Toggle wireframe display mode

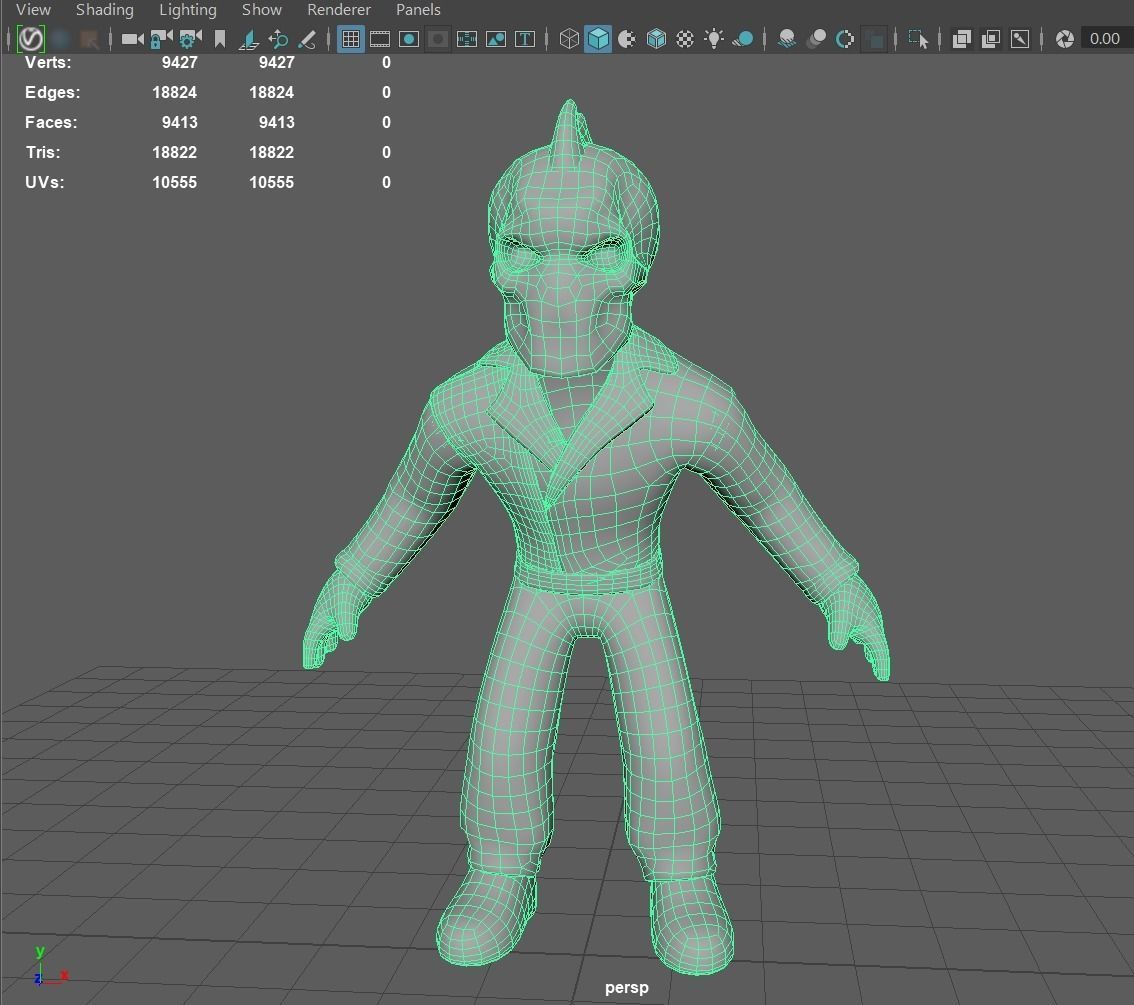pyautogui.click(x=568, y=38)
